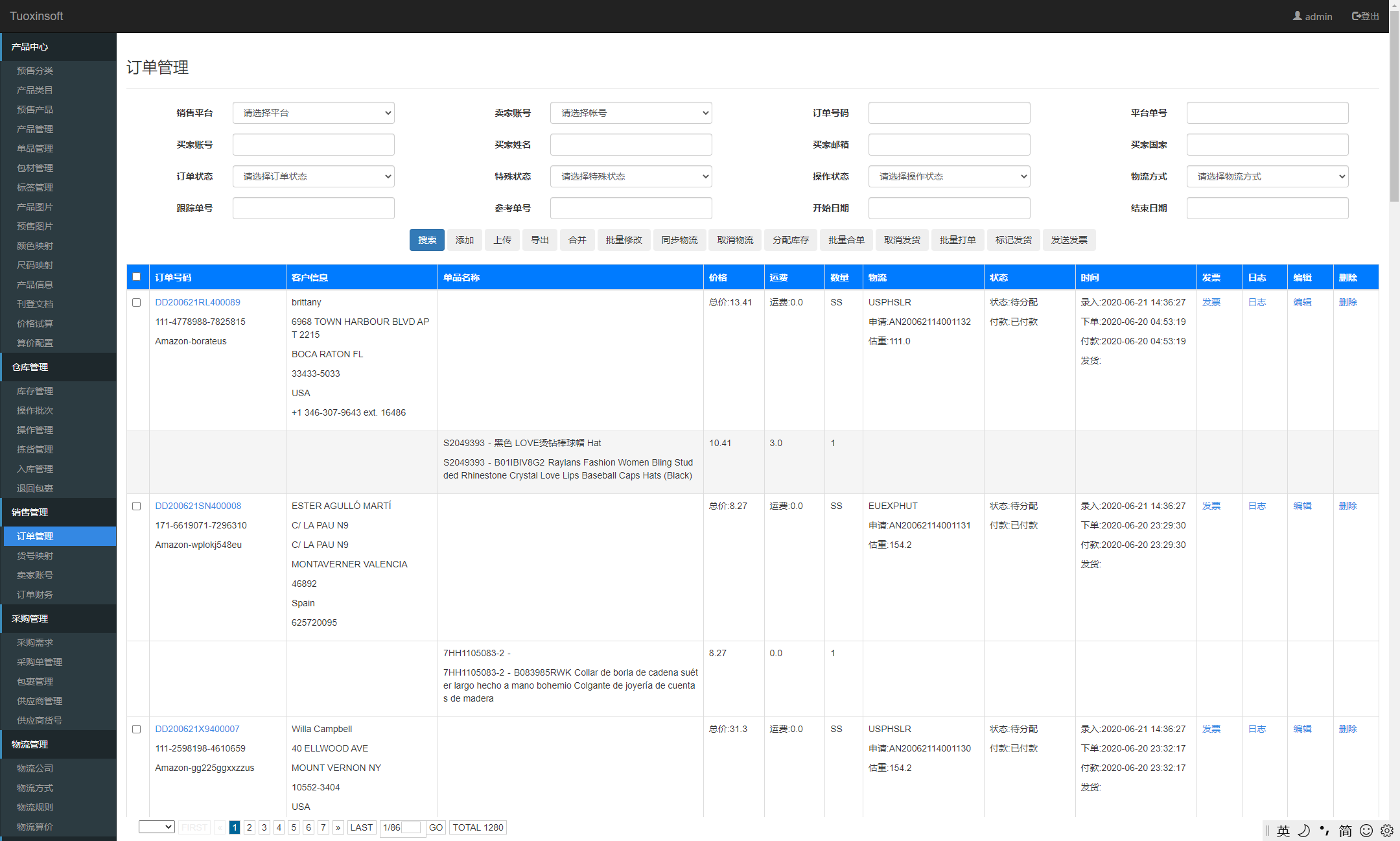This screenshot has width=1400, height=841.
Task: Click the IME moon icon
Action: [1304, 831]
